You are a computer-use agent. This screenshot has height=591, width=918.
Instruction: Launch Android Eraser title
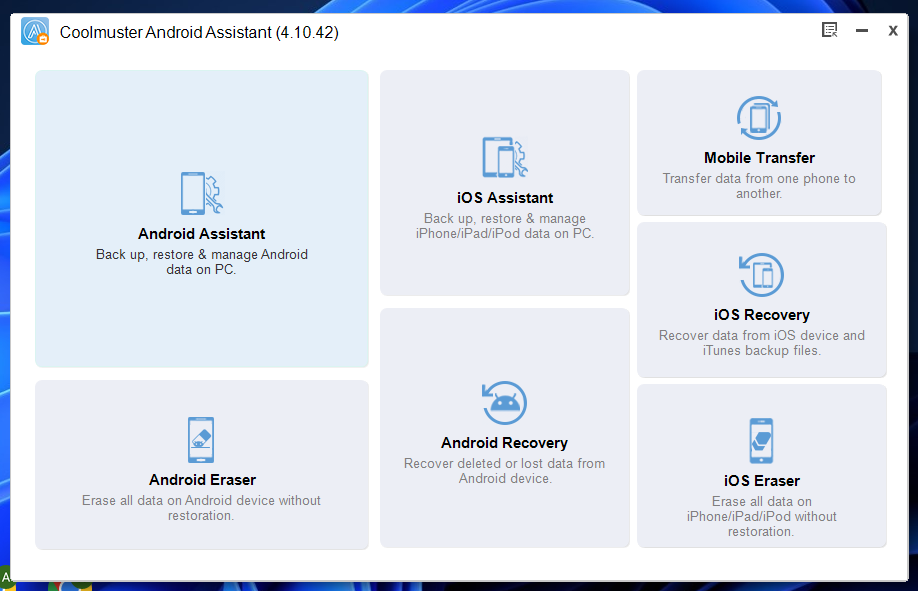point(202,480)
